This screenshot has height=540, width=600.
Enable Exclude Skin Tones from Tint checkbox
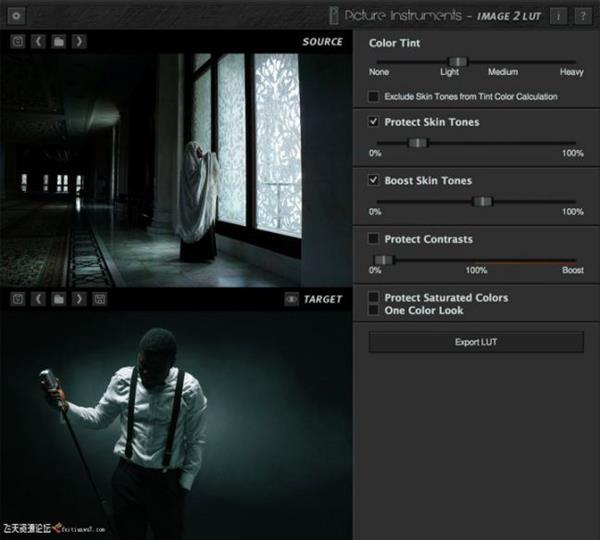[x=374, y=97]
